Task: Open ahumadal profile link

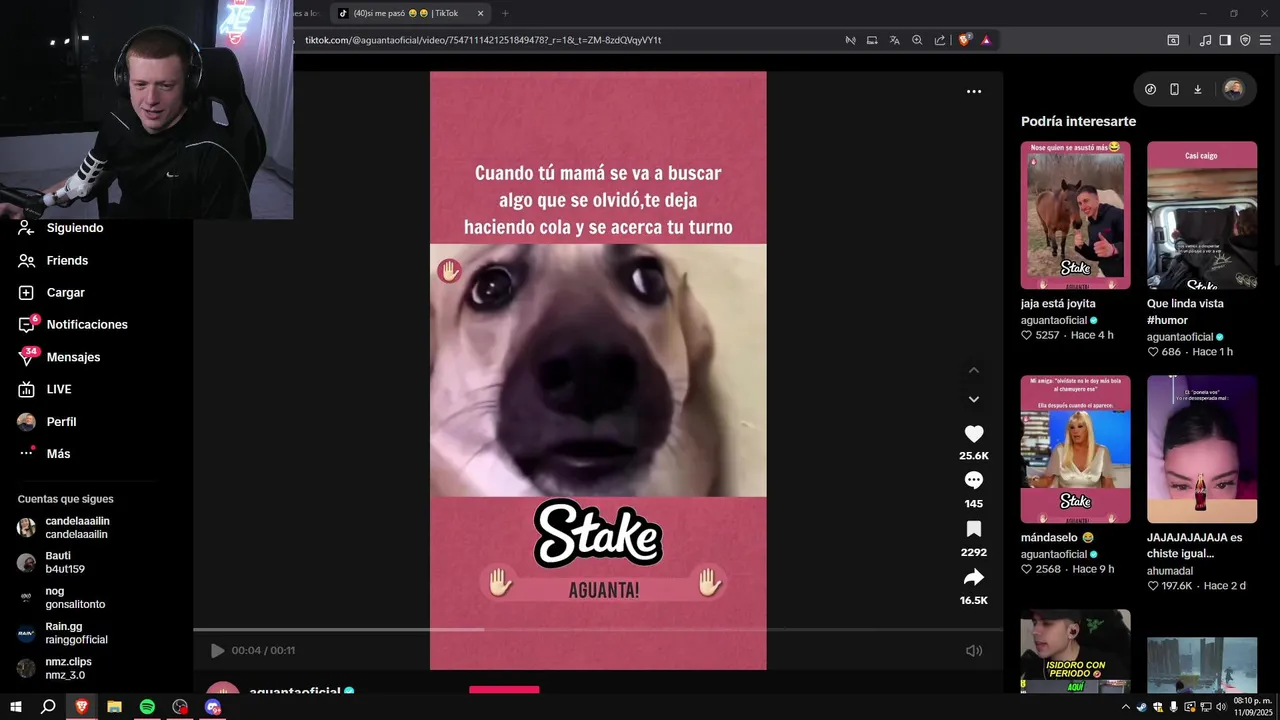Action: click(1170, 571)
